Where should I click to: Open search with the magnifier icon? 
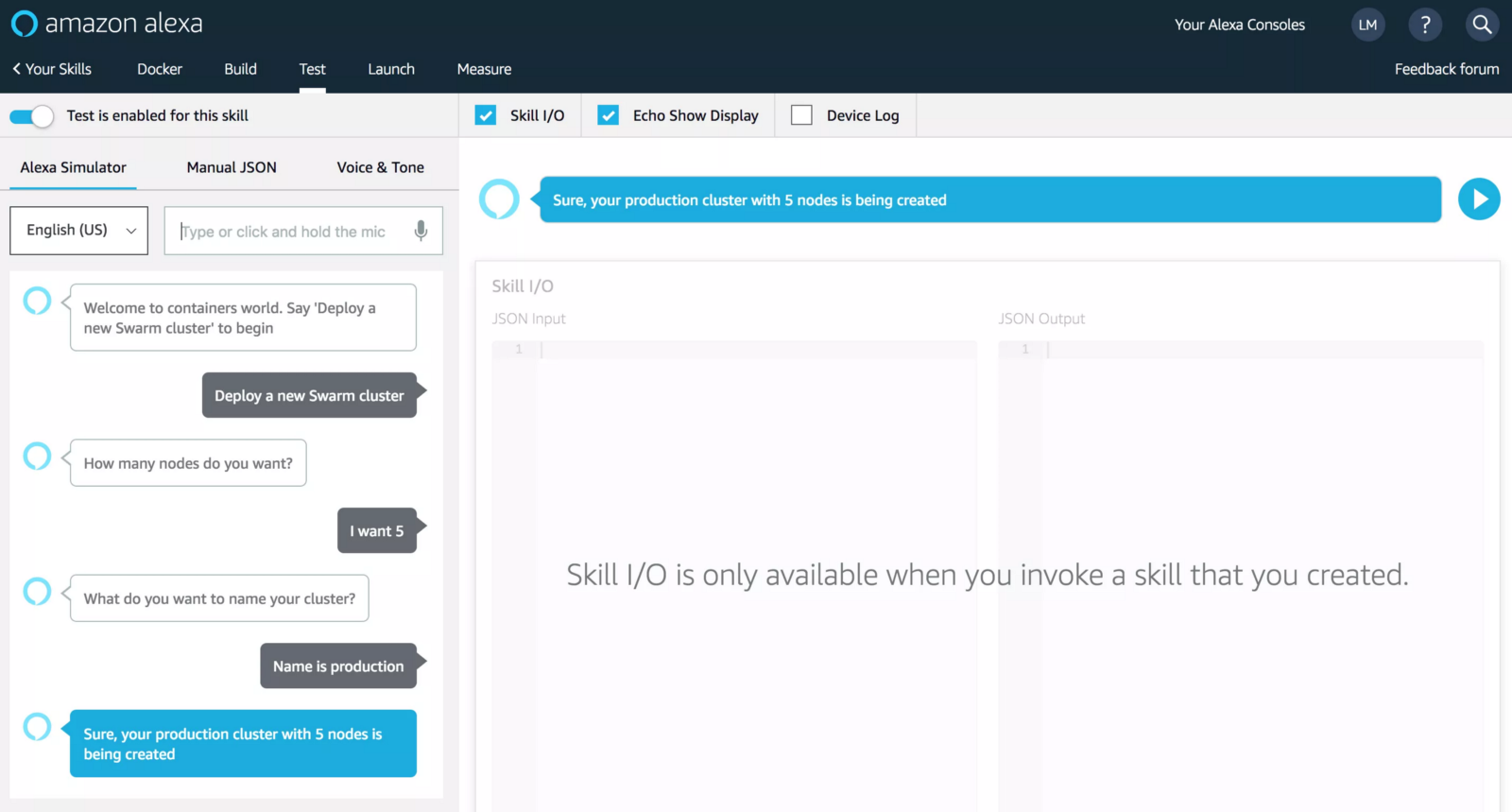[1482, 25]
